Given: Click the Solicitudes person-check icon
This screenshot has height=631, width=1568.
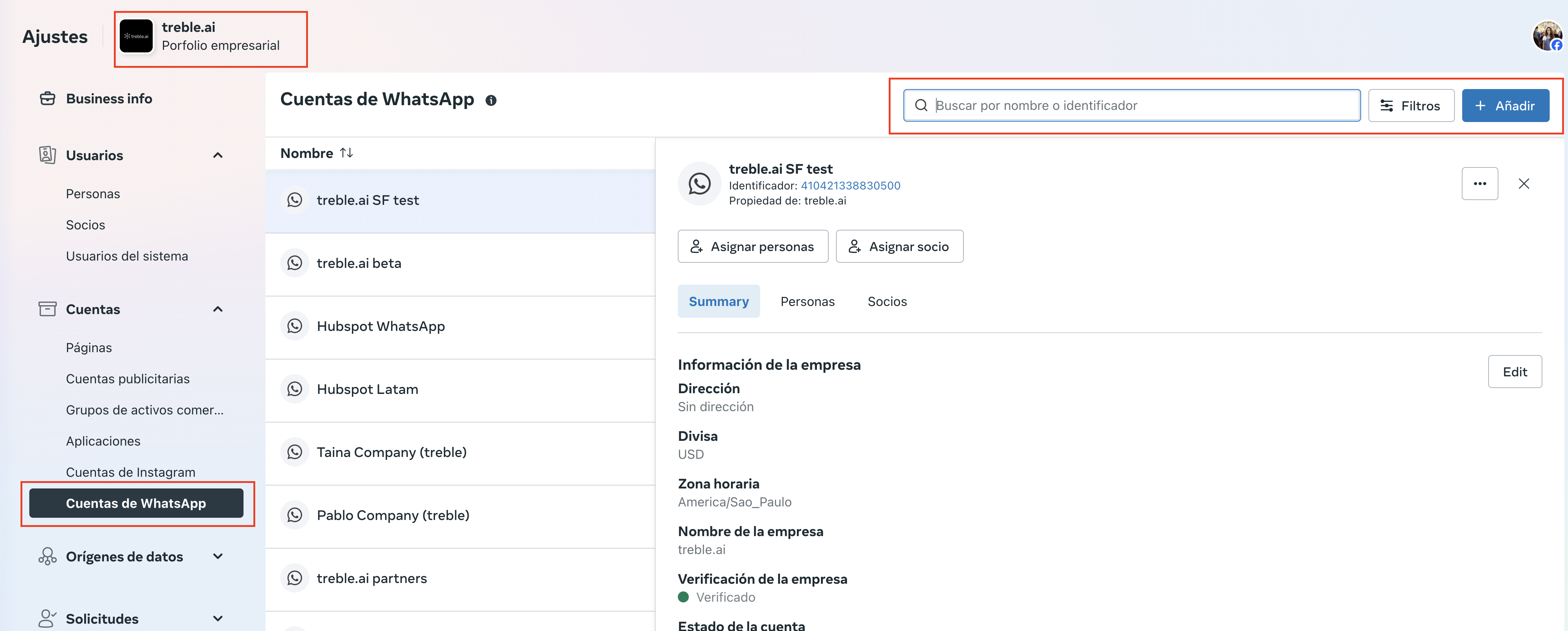Looking at the screenshot, I should tap(48, 618).
